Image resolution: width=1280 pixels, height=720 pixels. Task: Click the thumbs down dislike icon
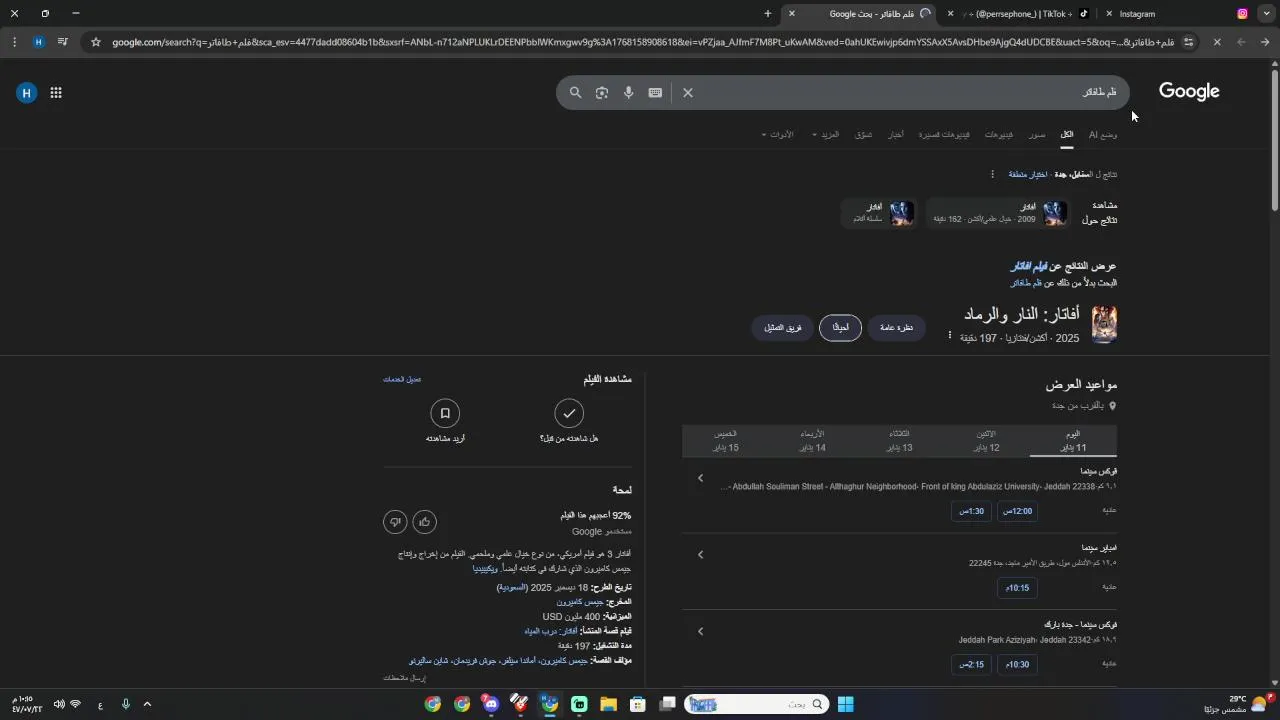click(395, 521)
